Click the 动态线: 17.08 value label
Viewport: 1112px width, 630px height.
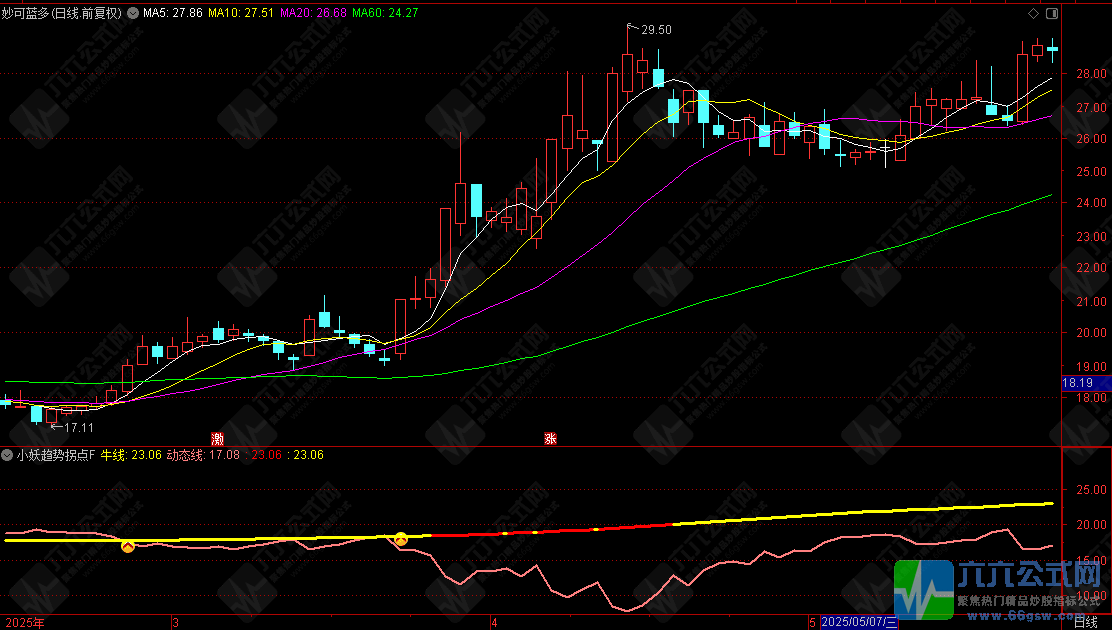coord(203,455)
